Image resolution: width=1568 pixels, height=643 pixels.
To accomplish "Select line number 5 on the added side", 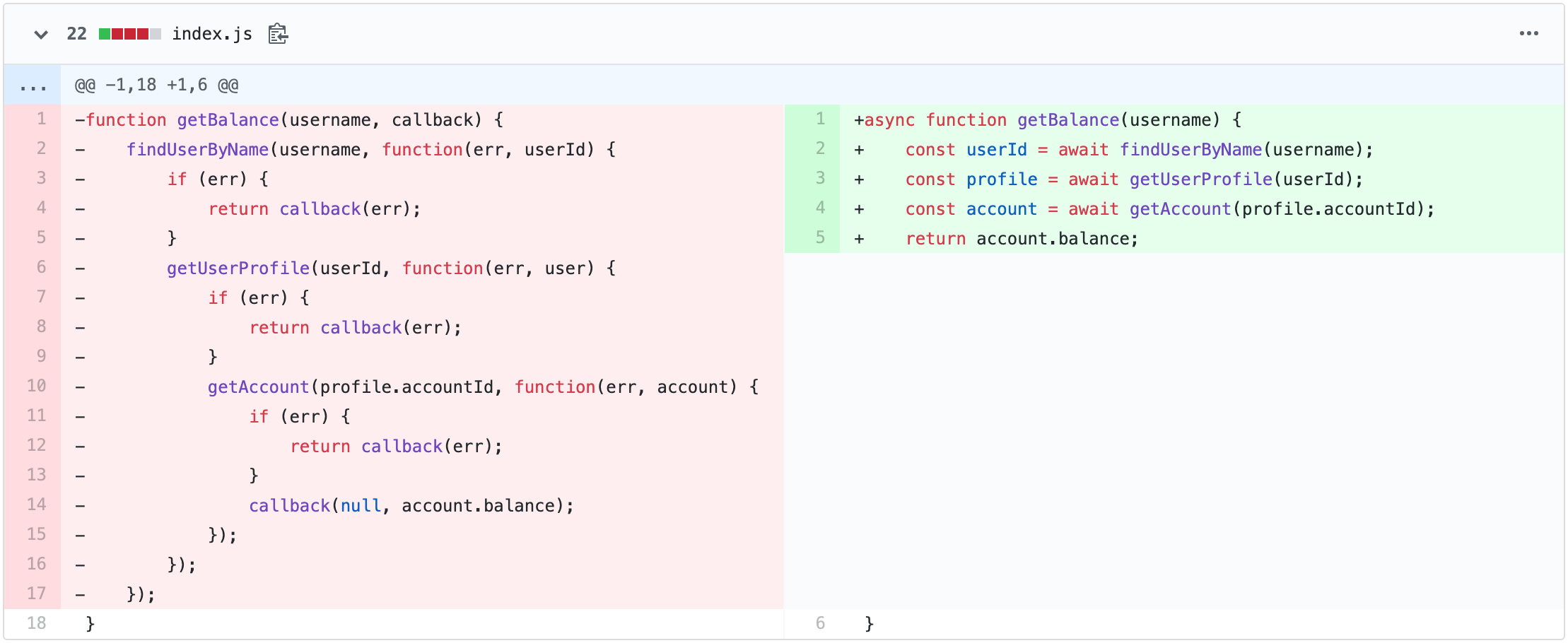I will click(x=821, y=238).
